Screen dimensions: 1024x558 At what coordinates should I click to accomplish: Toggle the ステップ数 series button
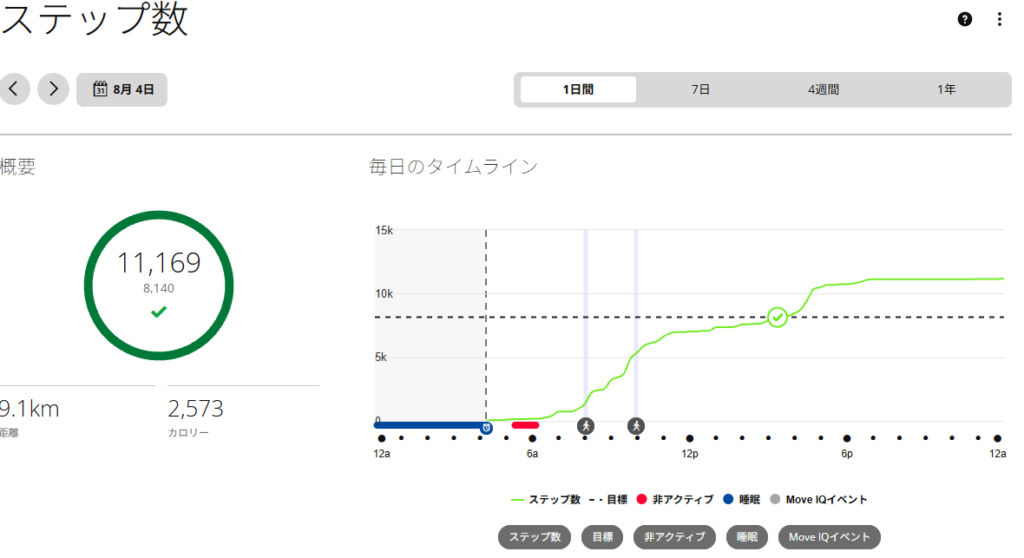click(x=535, y=537)
